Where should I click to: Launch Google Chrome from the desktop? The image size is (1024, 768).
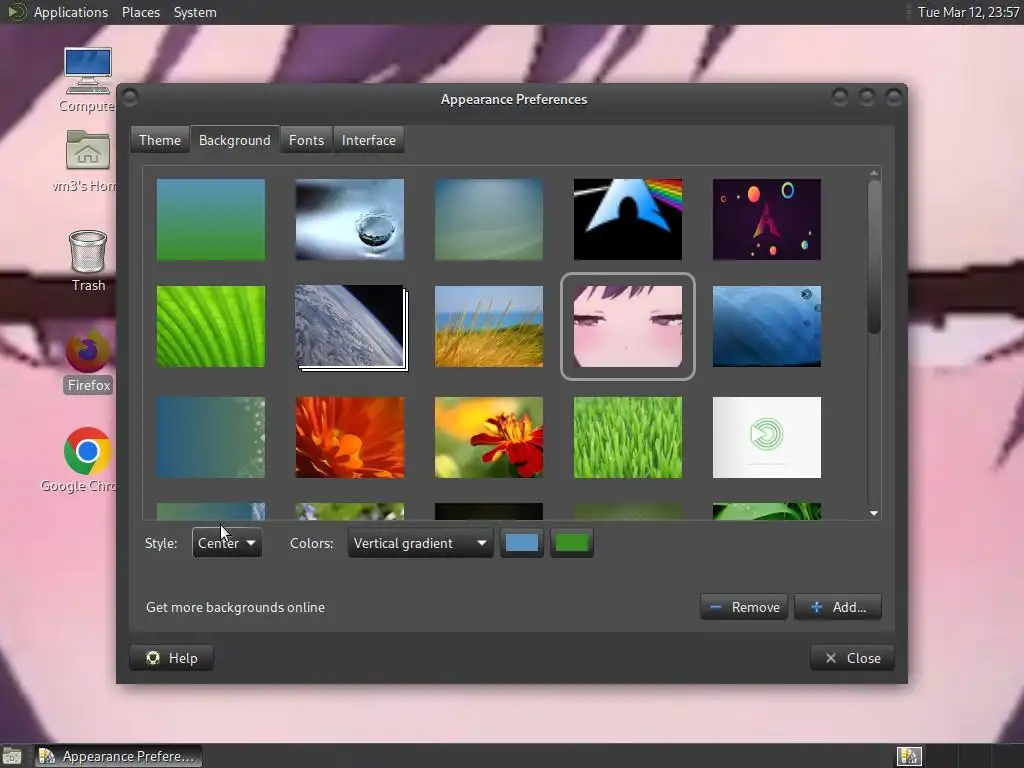pyautogui.click(x=87, y=459)
